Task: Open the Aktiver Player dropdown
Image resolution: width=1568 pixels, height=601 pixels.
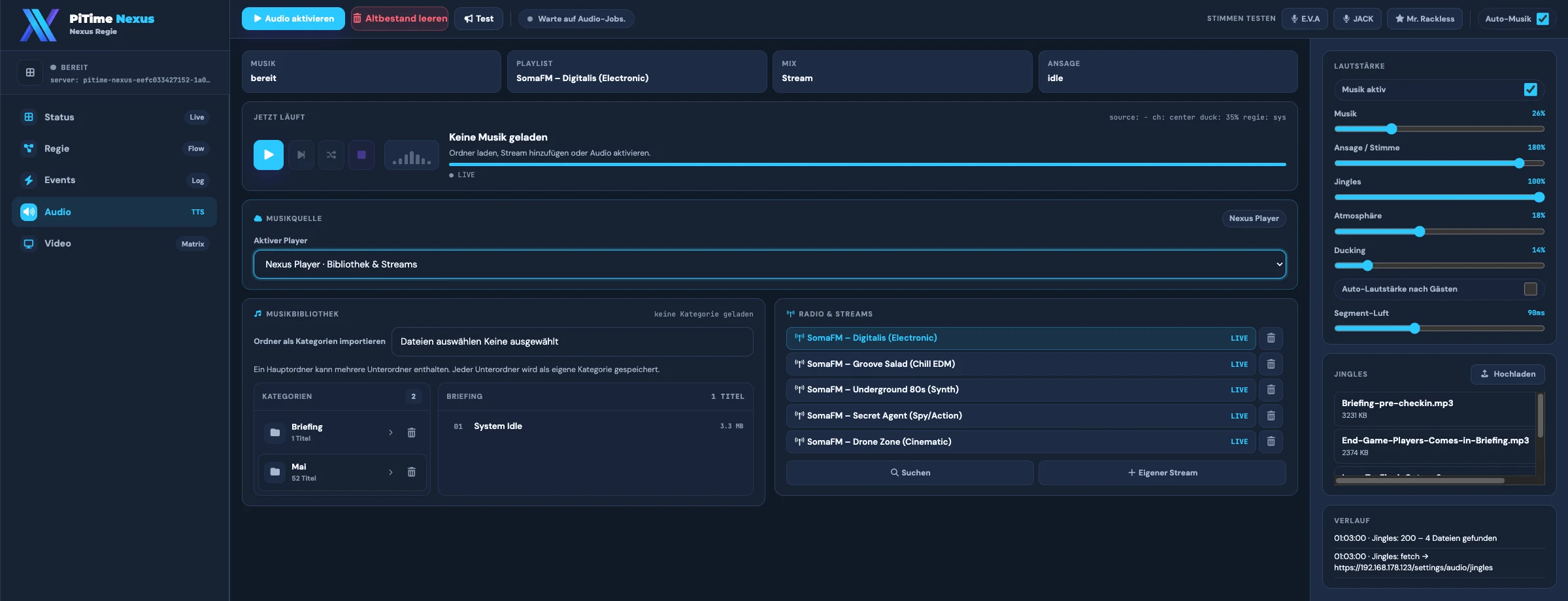Action: (770, 264)
